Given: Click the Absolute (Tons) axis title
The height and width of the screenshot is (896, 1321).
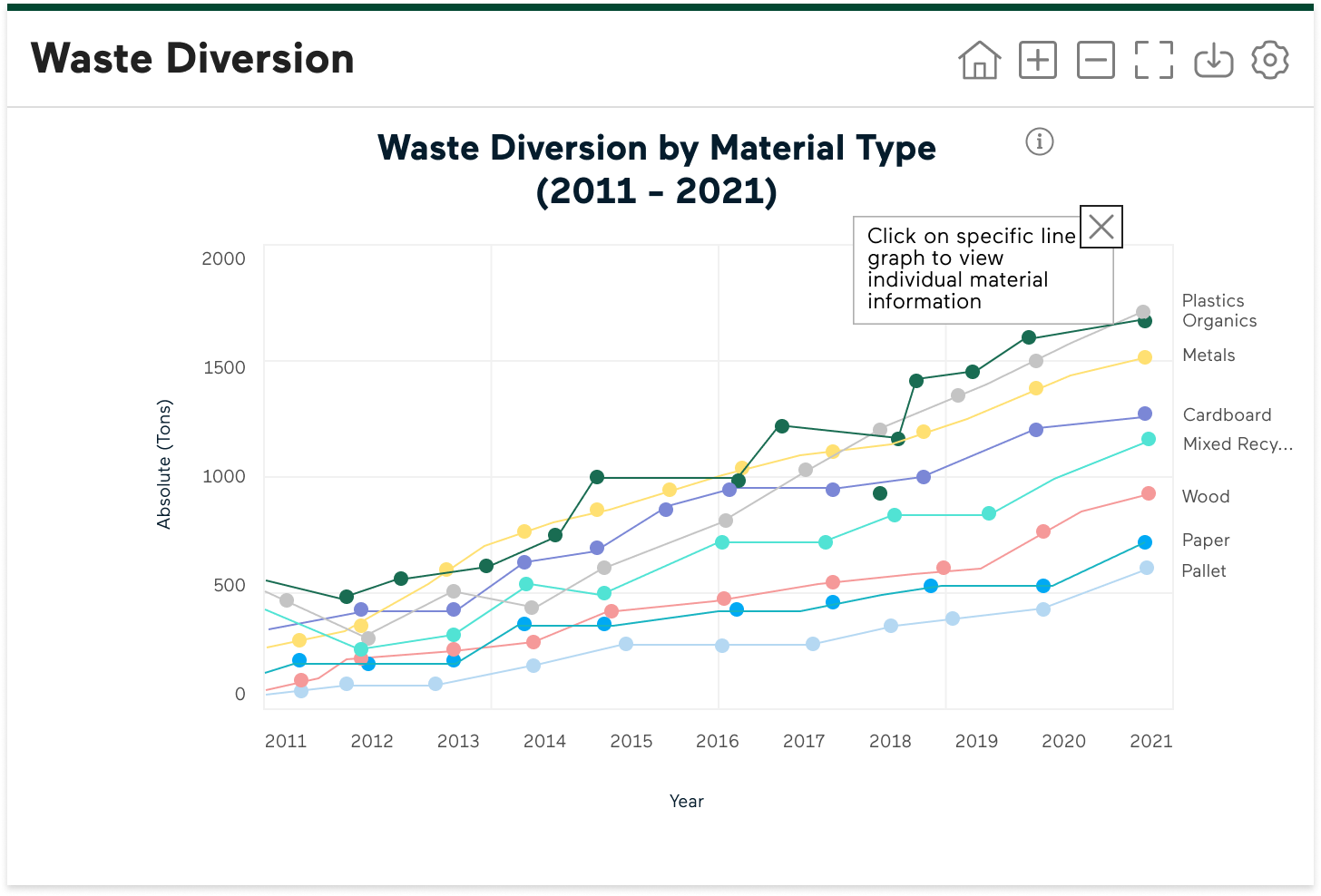Looking at the screenshot, I should pyautogui.click(x=164, y=464).
